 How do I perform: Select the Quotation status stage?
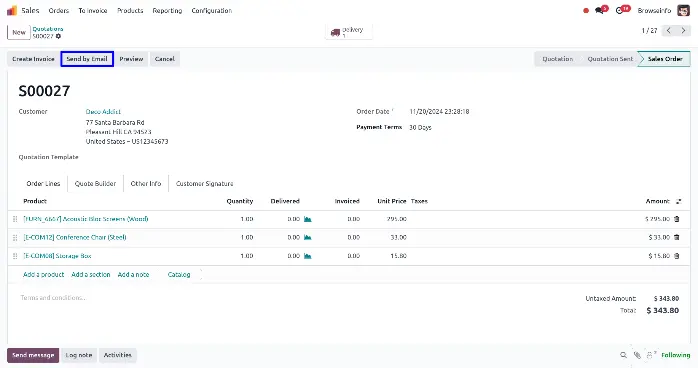558,59
